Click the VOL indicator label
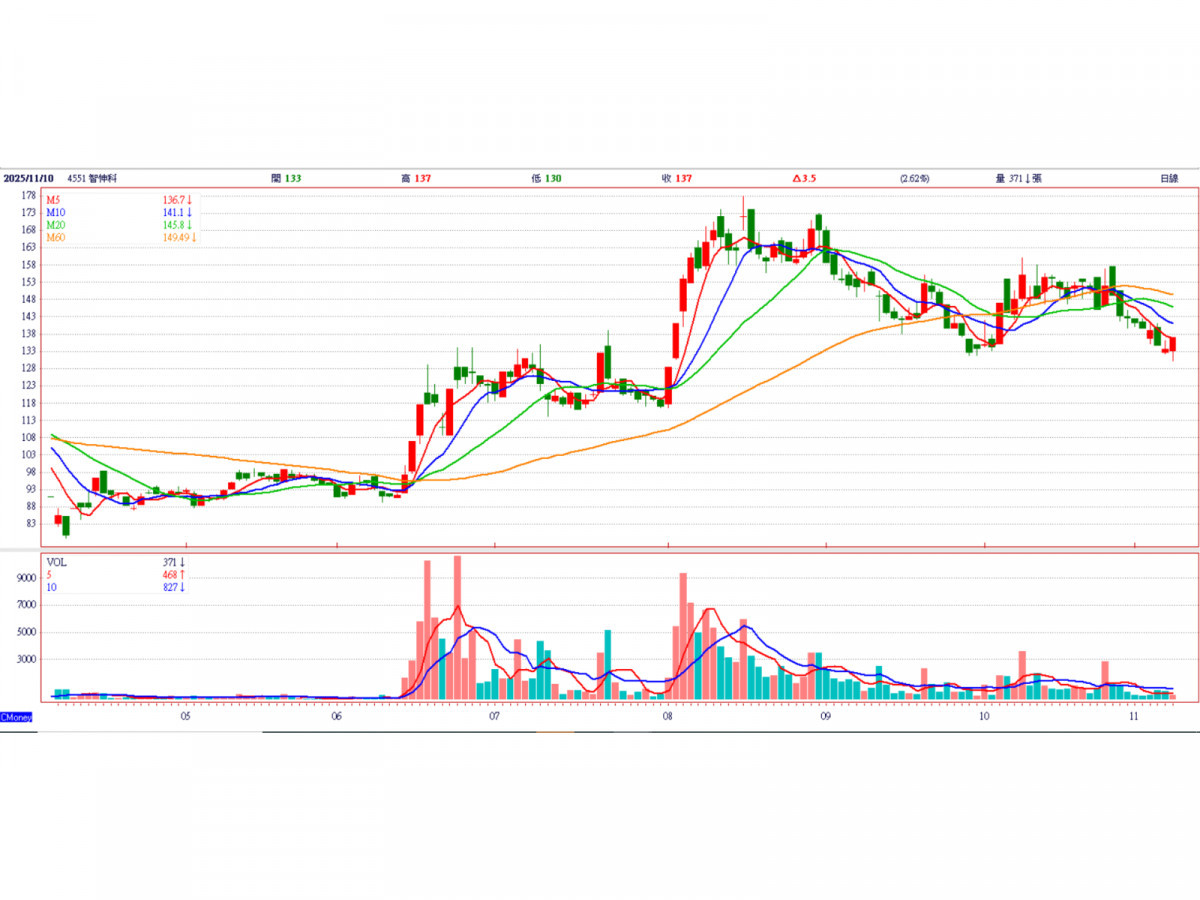 pos(56,562)
